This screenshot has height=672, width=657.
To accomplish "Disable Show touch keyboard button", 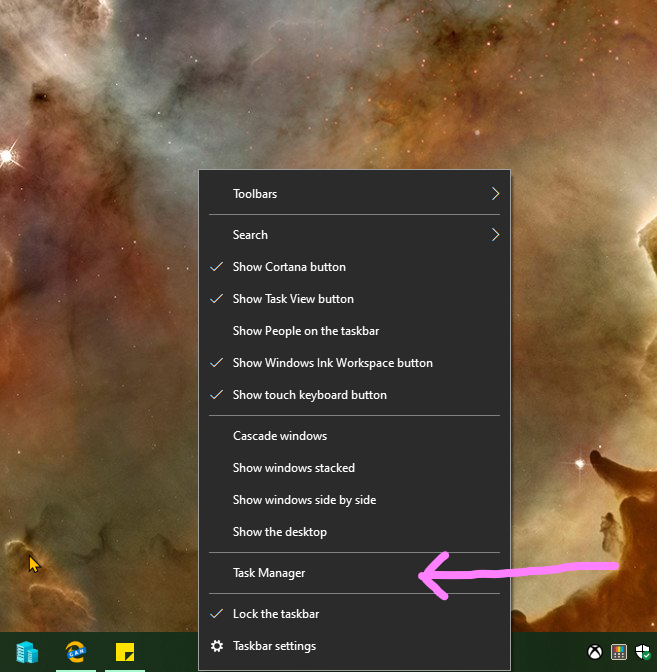I will tap(354, 395).
